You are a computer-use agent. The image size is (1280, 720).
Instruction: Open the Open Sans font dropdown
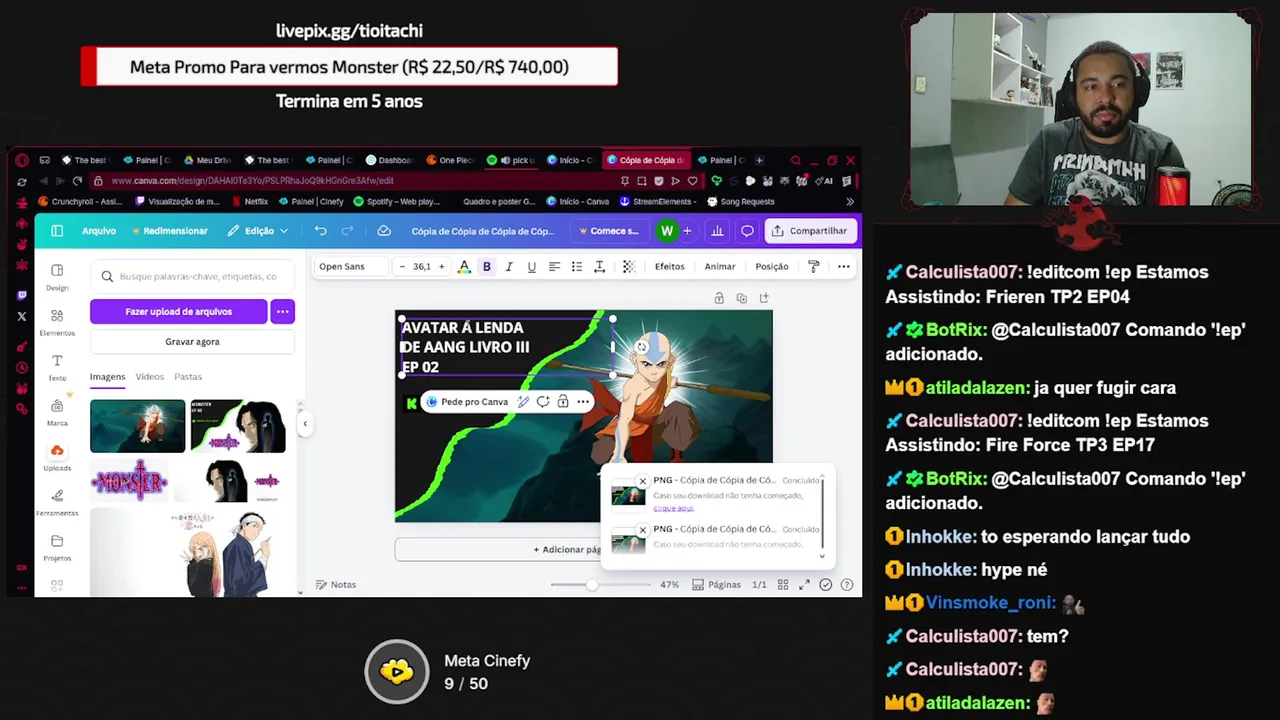pos(349,267)
